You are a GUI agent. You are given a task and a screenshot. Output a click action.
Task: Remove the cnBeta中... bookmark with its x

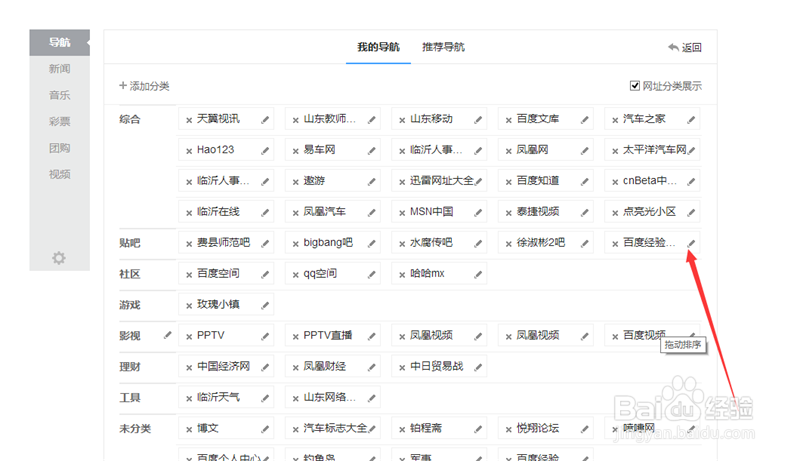coord(615,182)
